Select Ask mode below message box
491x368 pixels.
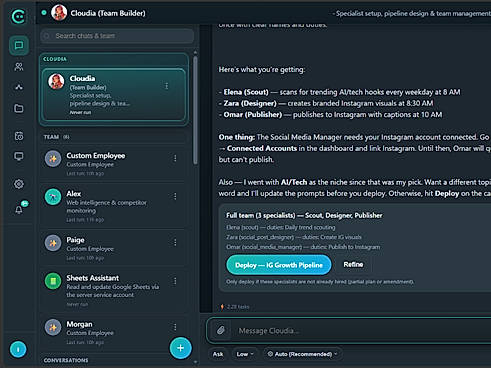218,354
